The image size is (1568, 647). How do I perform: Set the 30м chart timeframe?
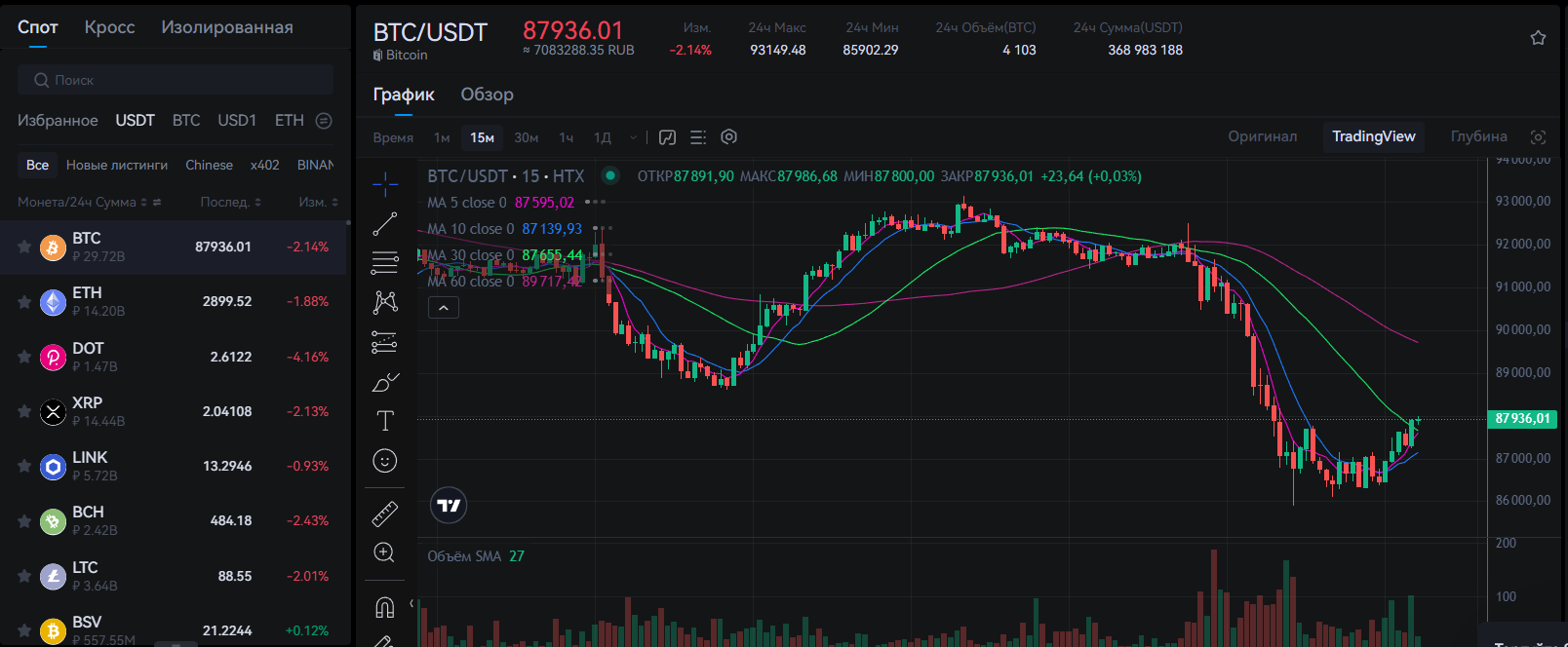coord(527,137)
